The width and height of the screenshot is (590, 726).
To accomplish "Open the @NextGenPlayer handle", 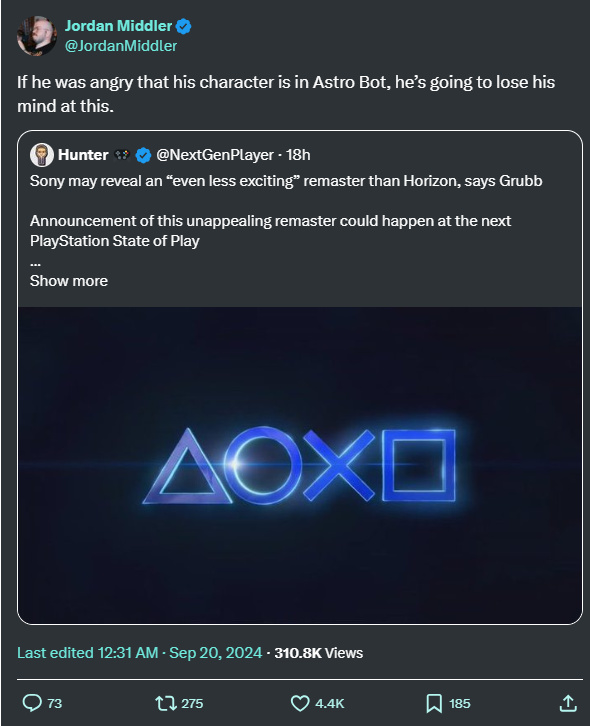I will point(215,155).
